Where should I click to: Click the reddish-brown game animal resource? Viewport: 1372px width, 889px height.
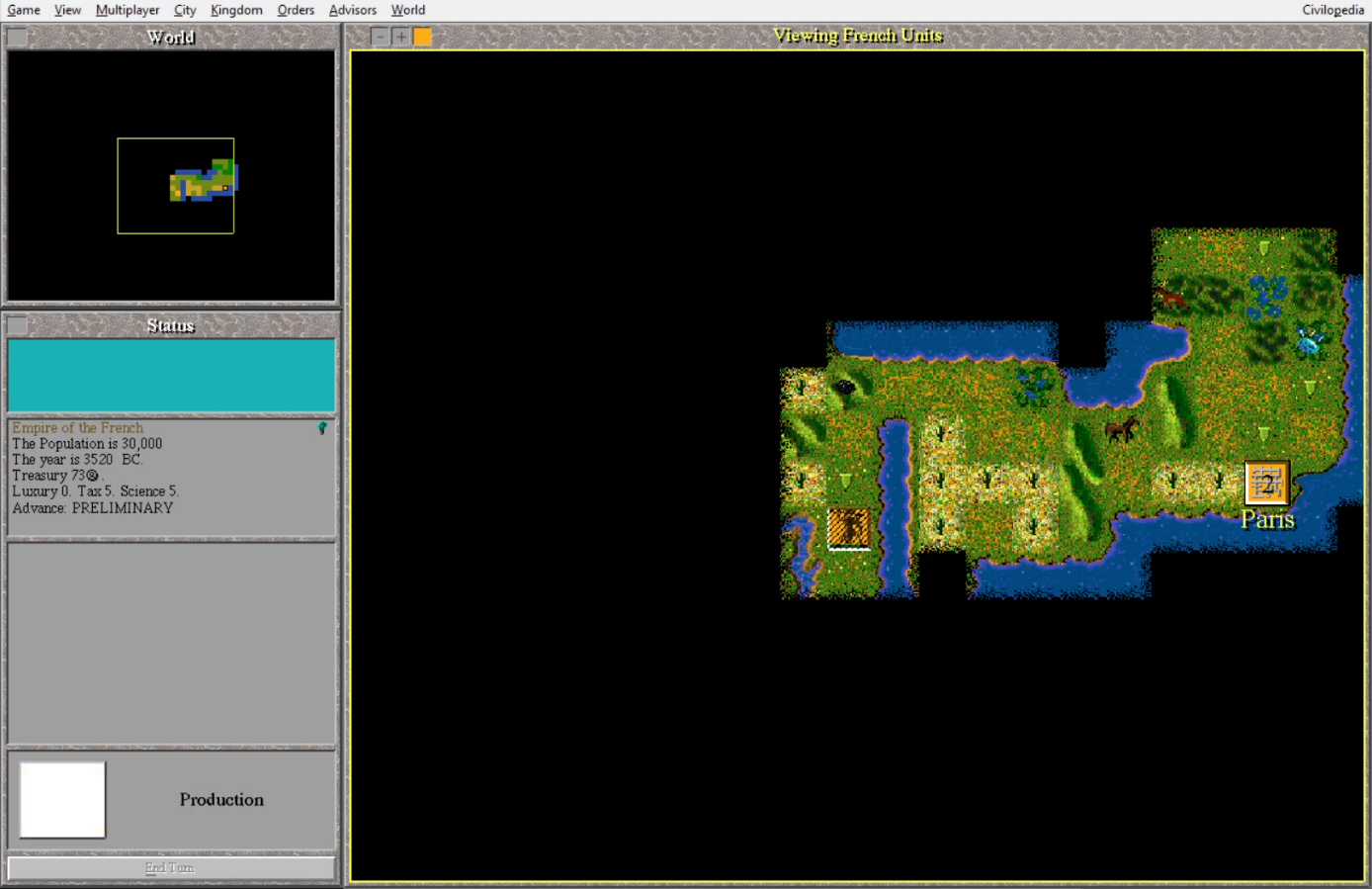click(1170, 298)
